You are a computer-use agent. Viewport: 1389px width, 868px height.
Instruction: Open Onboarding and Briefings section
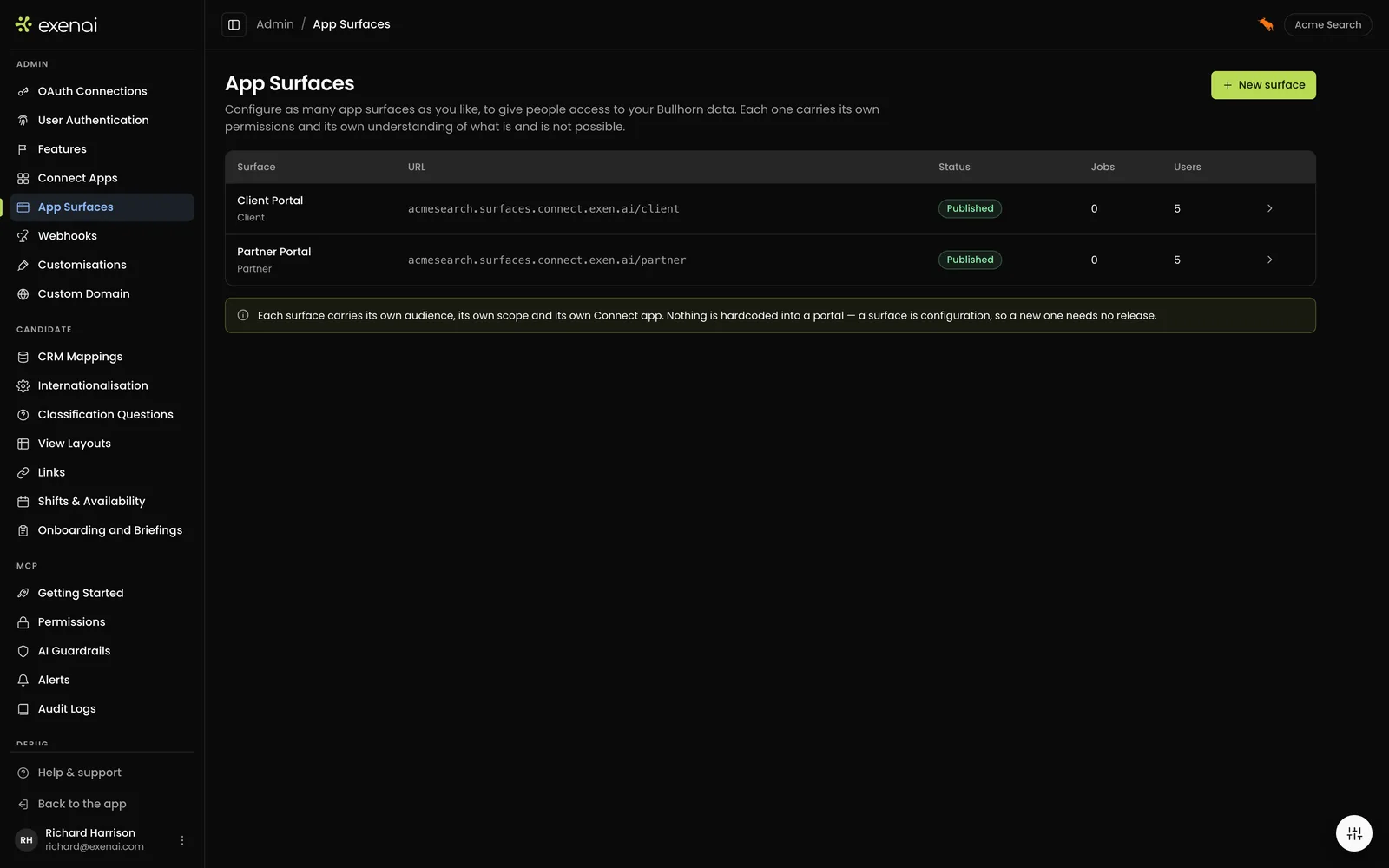point(102,530)
